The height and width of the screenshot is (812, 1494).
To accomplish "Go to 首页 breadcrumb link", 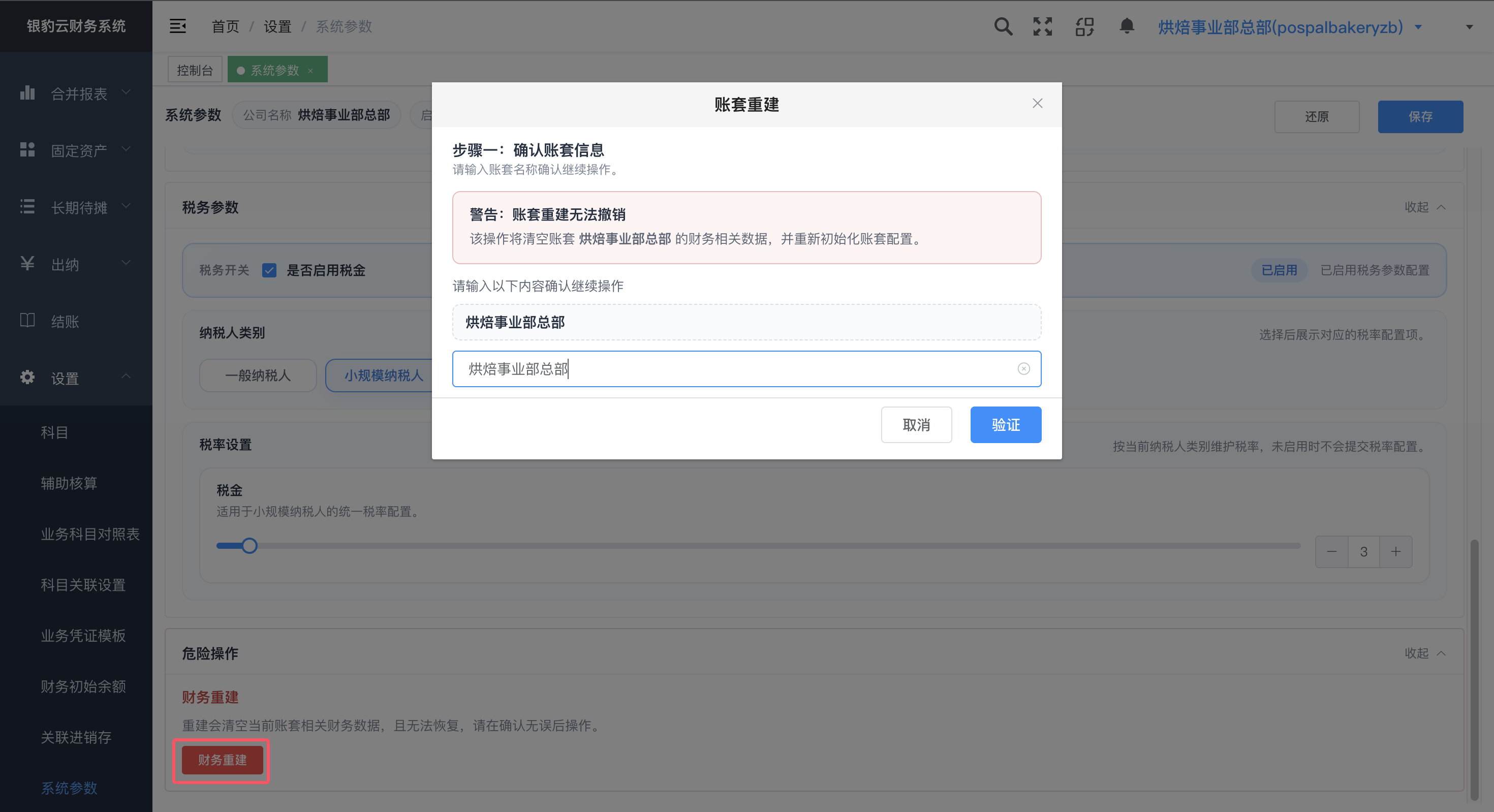I will point(225,27).
